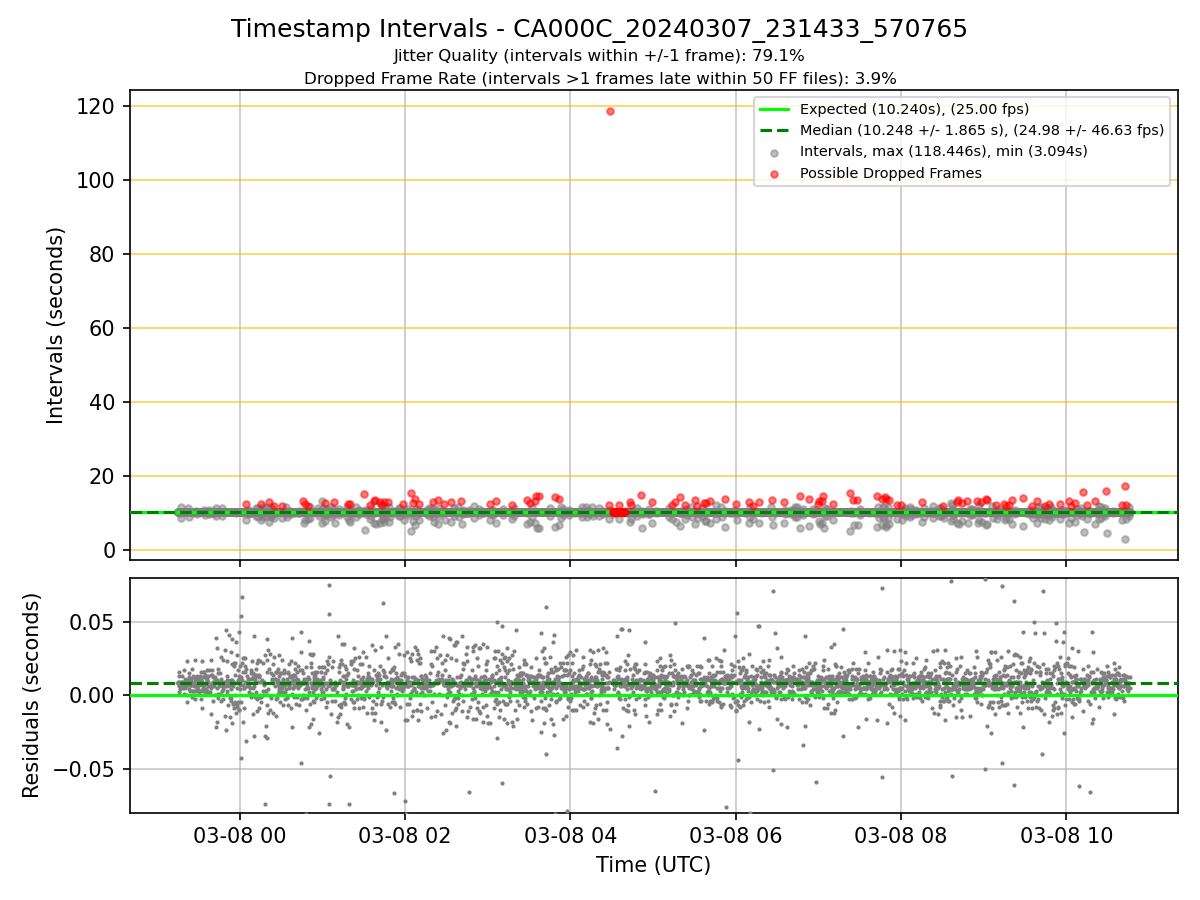The width and height of the screenshot is (1200, 900).
Task: Click the 'Time (UTC)' x-axis label
Action: click(x=653, y=865)
